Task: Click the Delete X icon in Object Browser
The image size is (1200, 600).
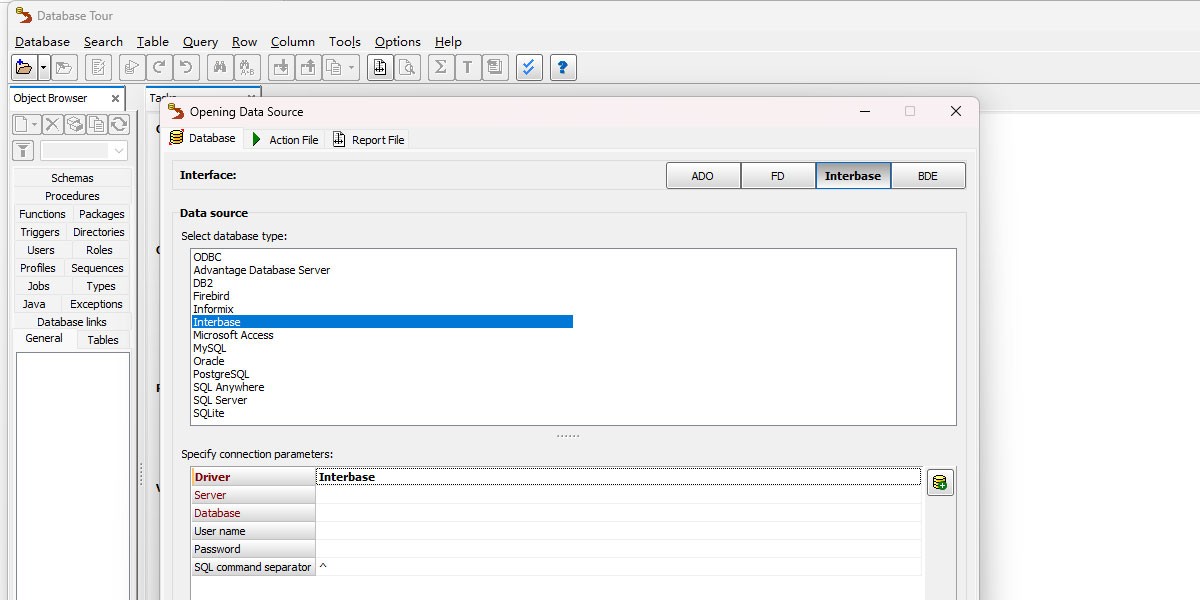Action: point(52,124)
